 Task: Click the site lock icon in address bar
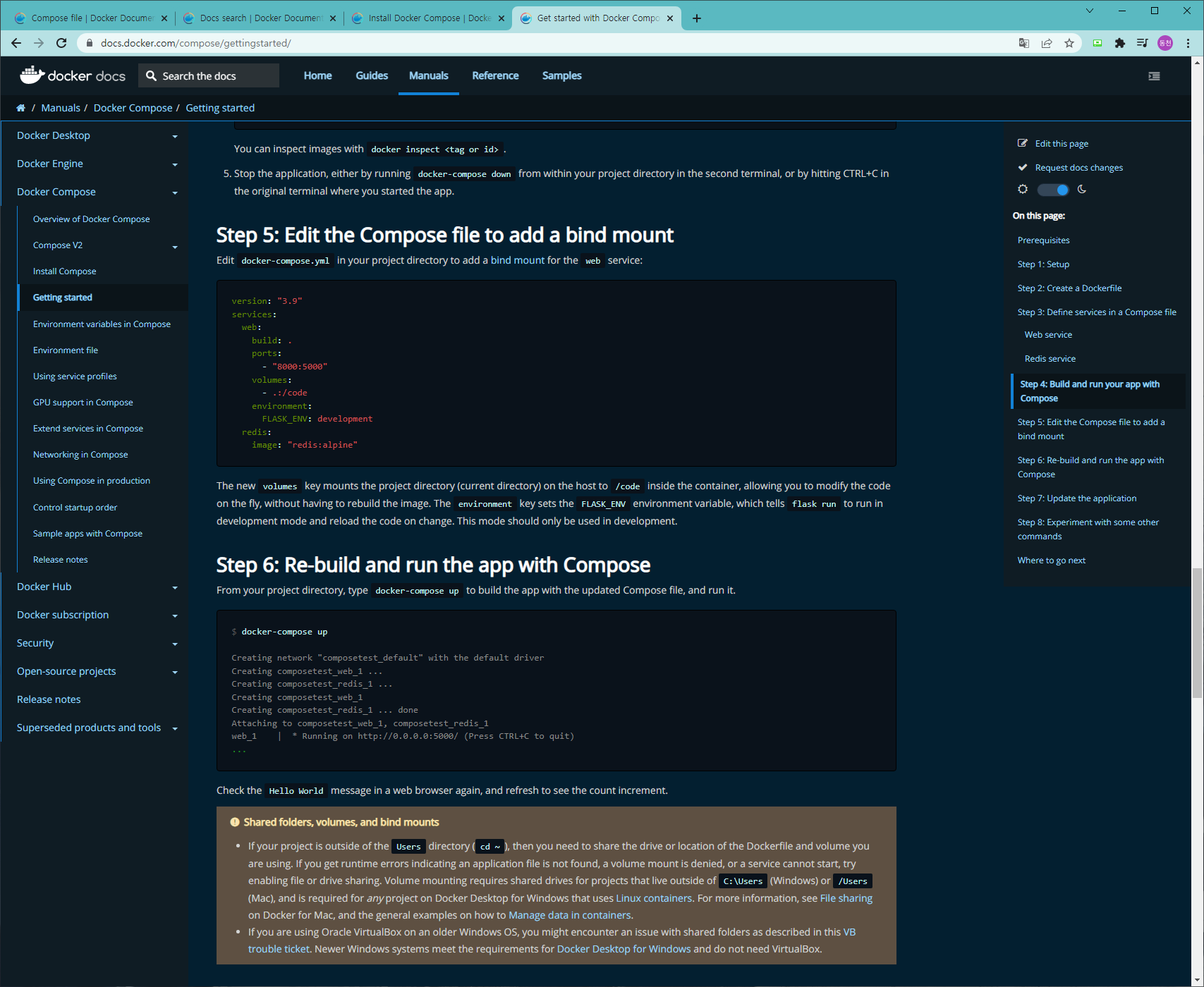point(90,43)
